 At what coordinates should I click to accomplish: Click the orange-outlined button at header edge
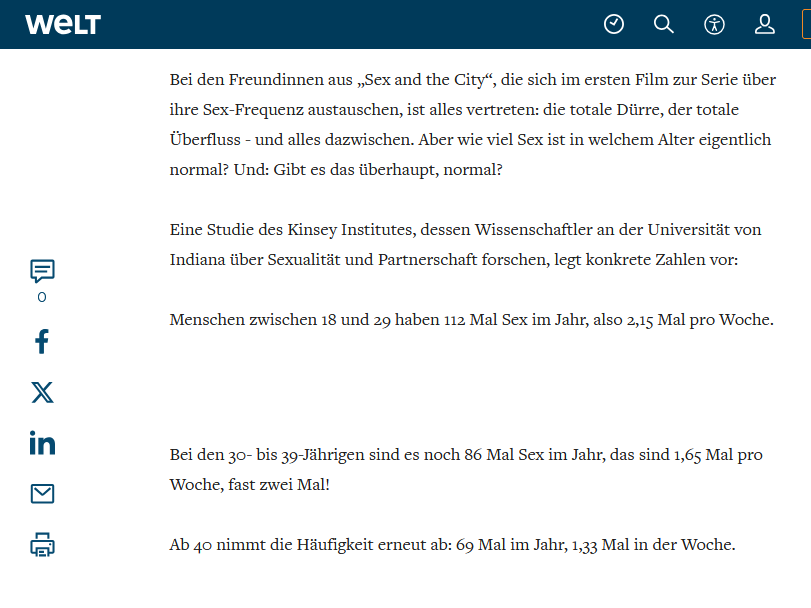click(x=805, y=24)
